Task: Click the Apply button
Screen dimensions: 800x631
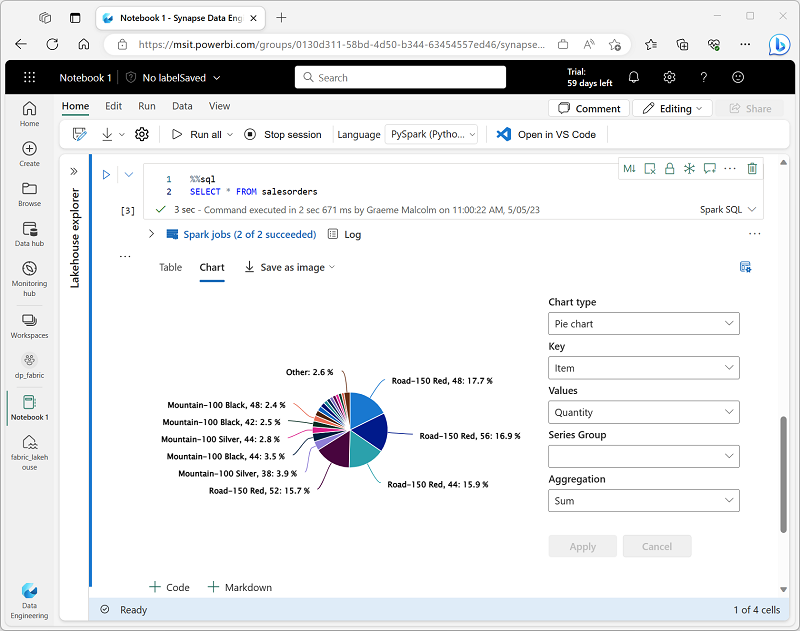Action: click(582, 546)
